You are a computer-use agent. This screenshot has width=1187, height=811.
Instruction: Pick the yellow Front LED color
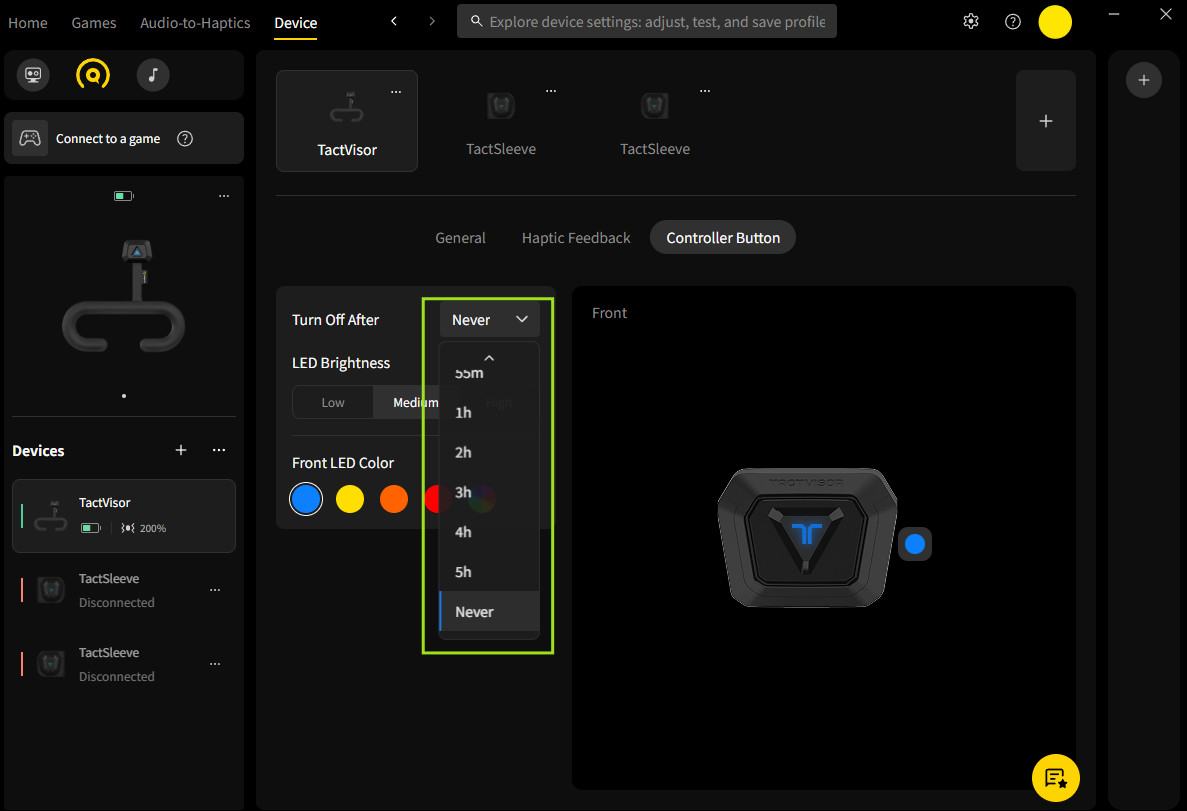click(350, 499)
